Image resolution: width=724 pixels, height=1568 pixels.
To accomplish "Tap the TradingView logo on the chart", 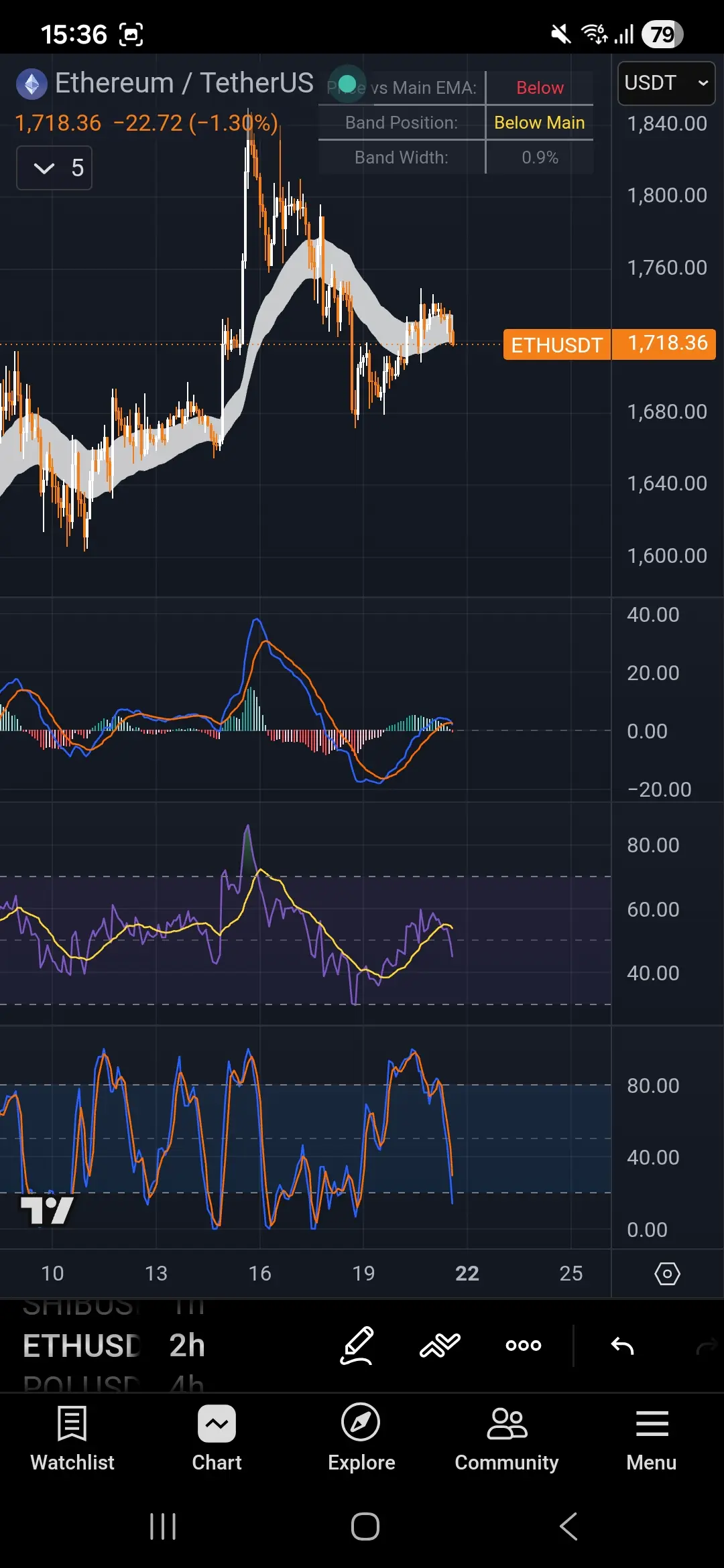I will 47,1210.
